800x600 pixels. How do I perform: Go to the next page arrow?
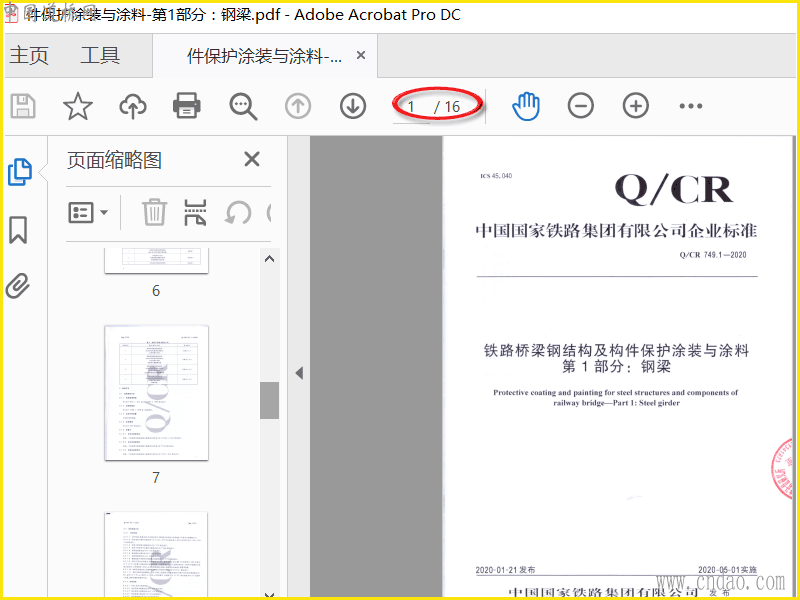(353, 106)
